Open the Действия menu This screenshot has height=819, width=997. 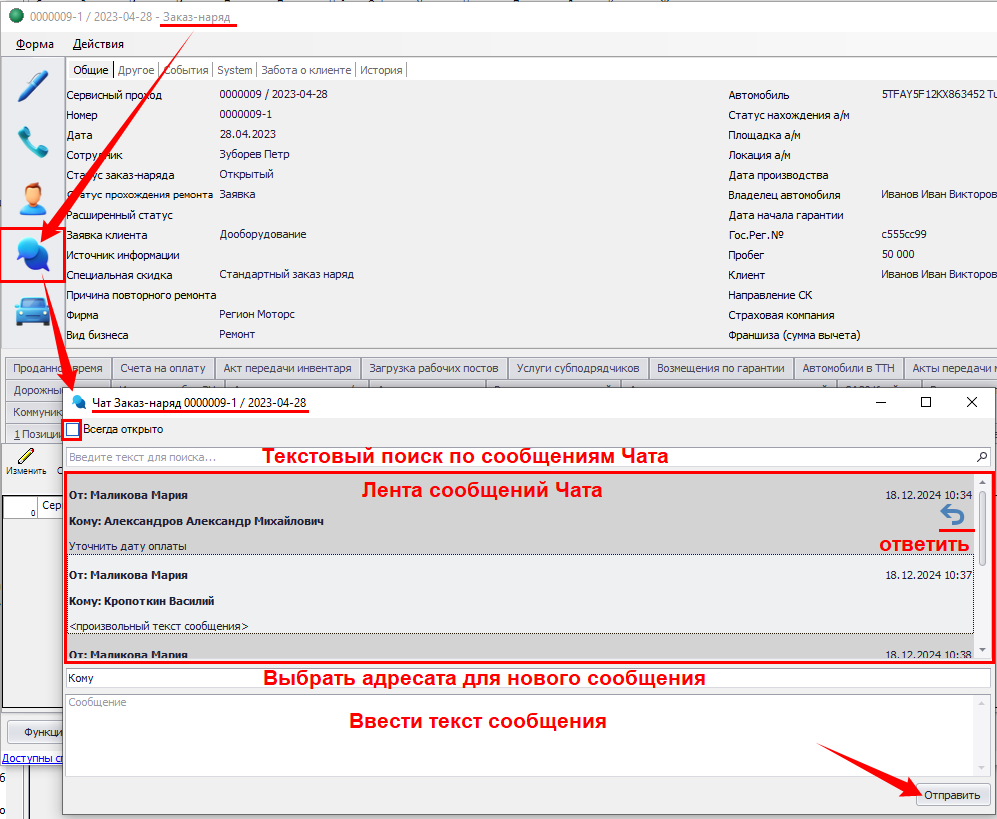point(98,44)
